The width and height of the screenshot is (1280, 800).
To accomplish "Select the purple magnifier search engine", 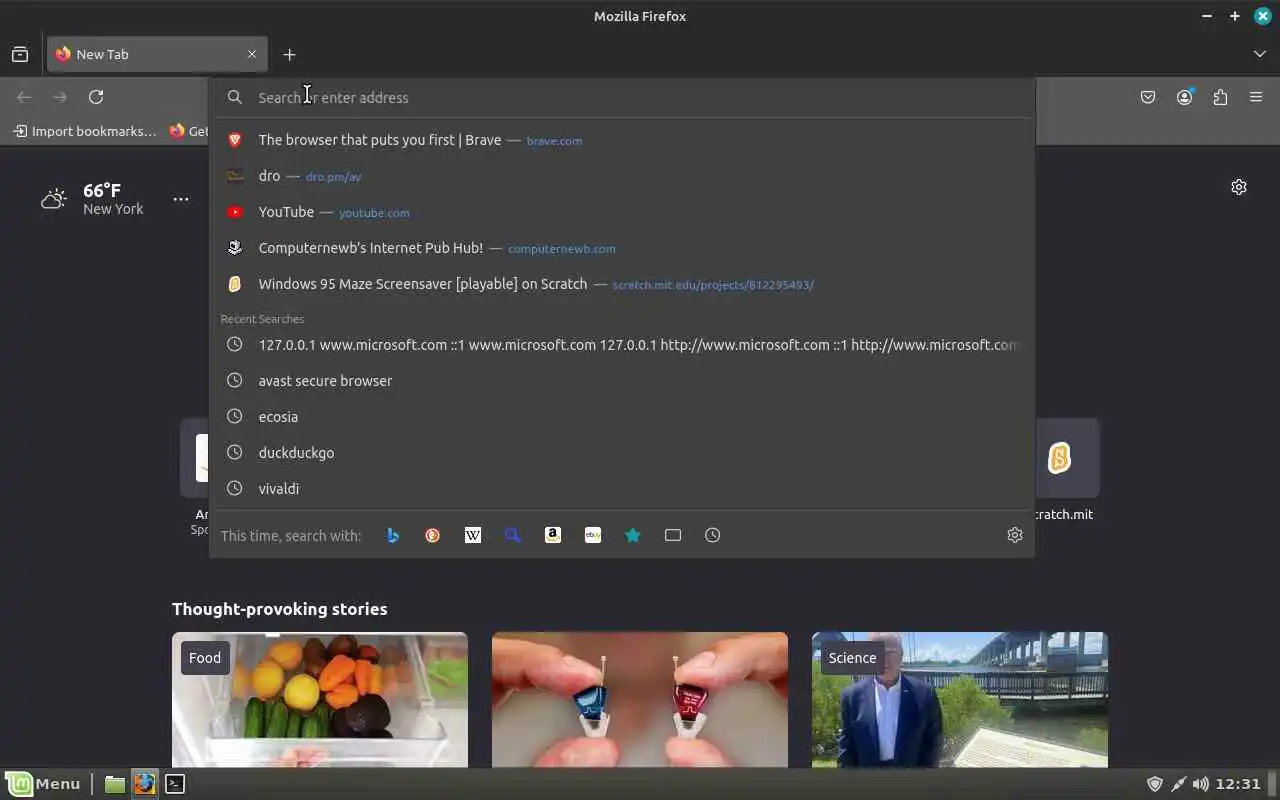I will [513, 535].
